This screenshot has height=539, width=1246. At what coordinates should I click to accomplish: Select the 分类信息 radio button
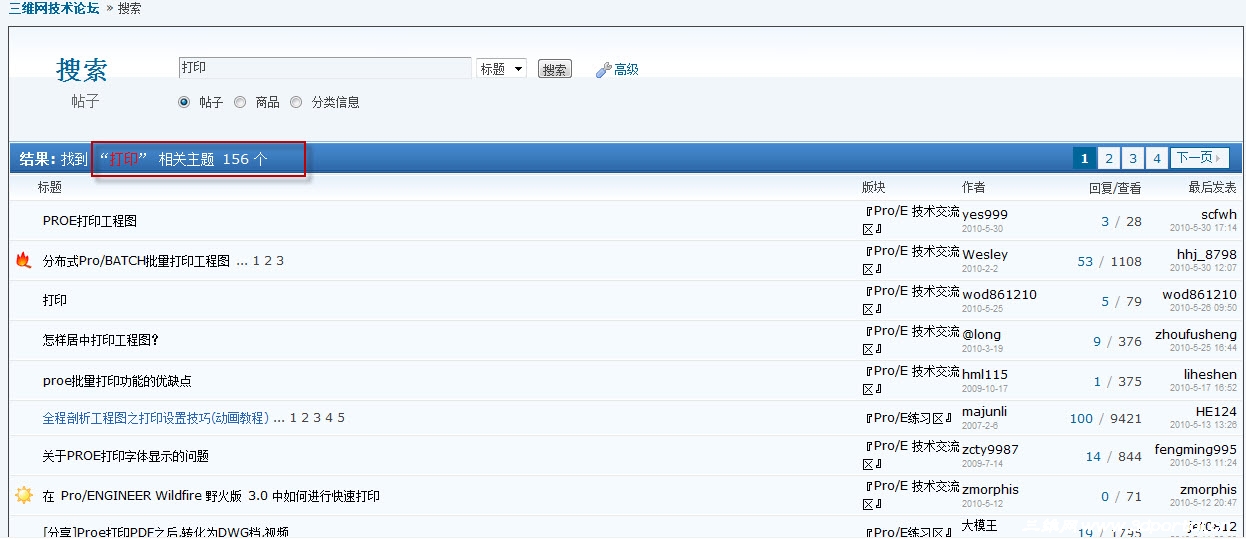[x=296, y=102]
